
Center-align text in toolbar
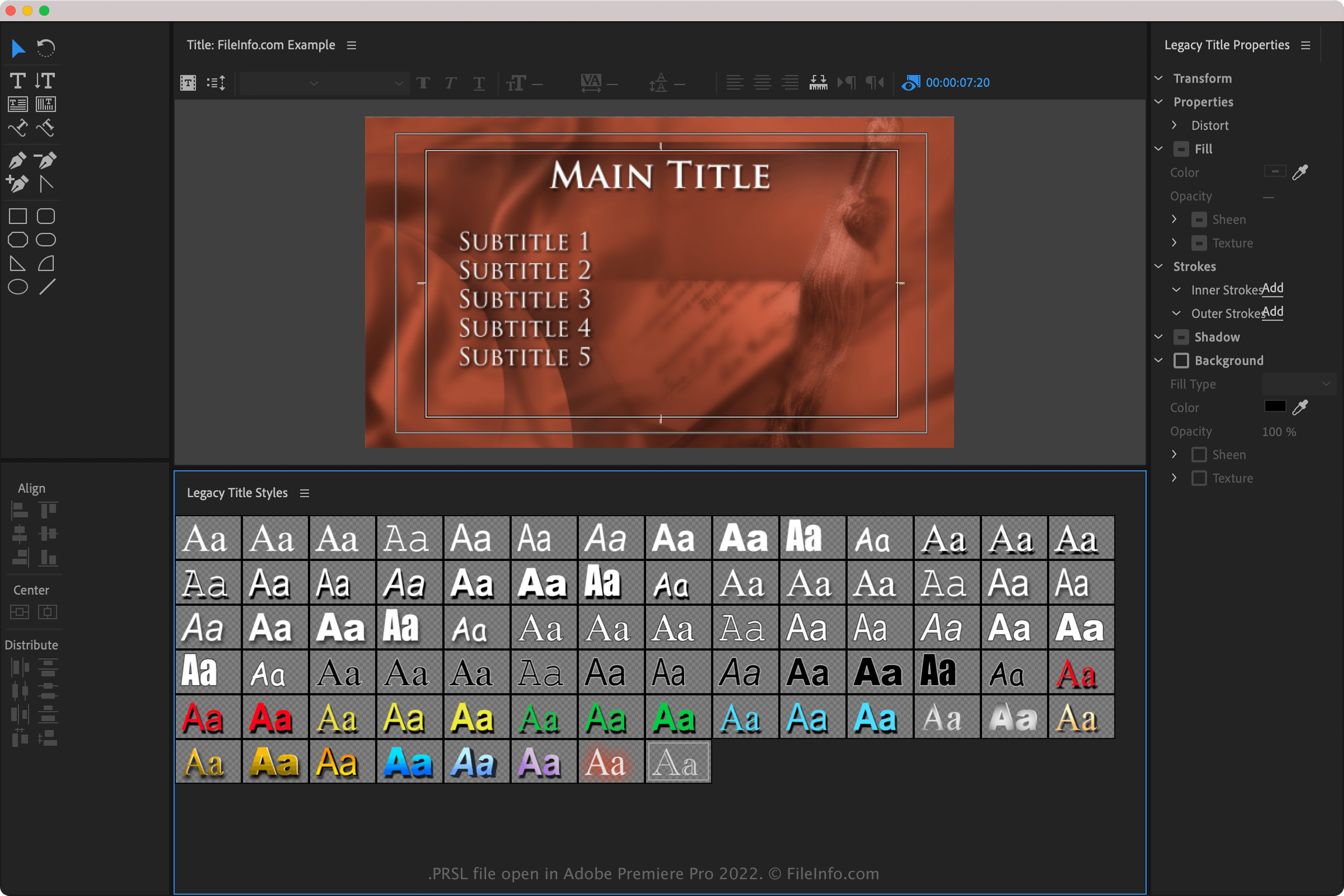point(762,83)
